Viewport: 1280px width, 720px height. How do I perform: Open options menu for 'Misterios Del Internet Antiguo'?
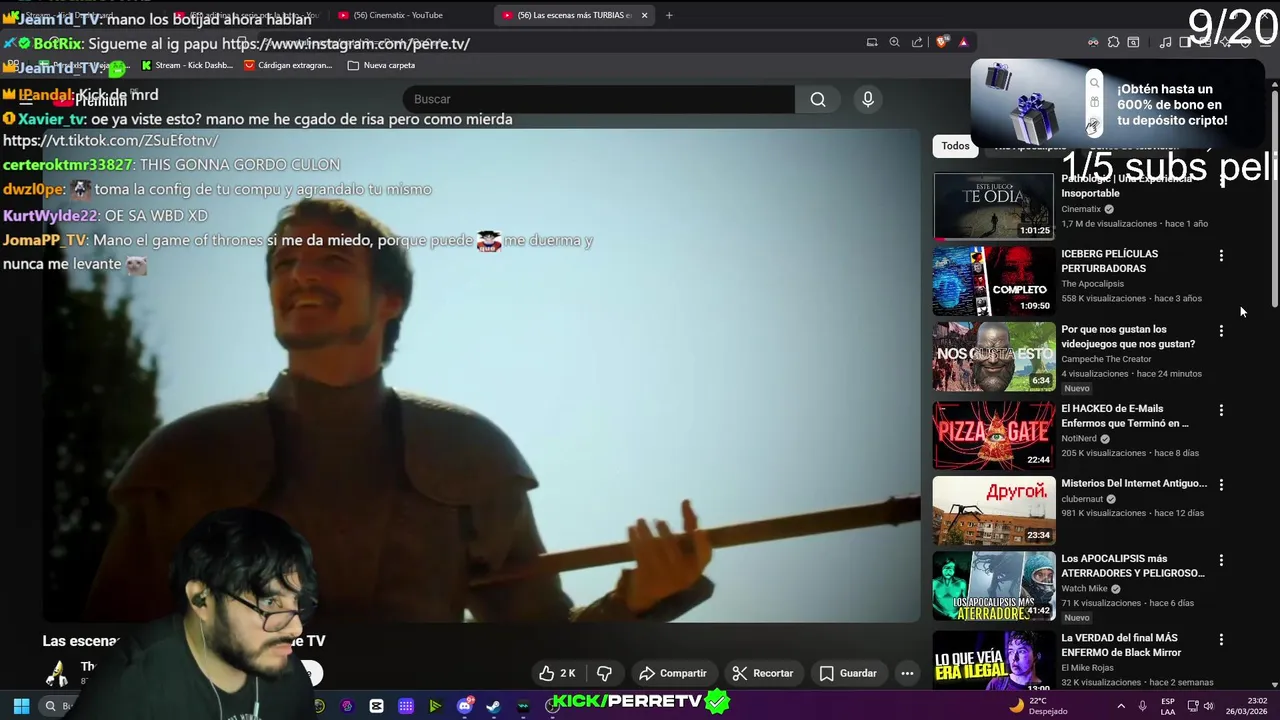click(x=1221, y=485)
